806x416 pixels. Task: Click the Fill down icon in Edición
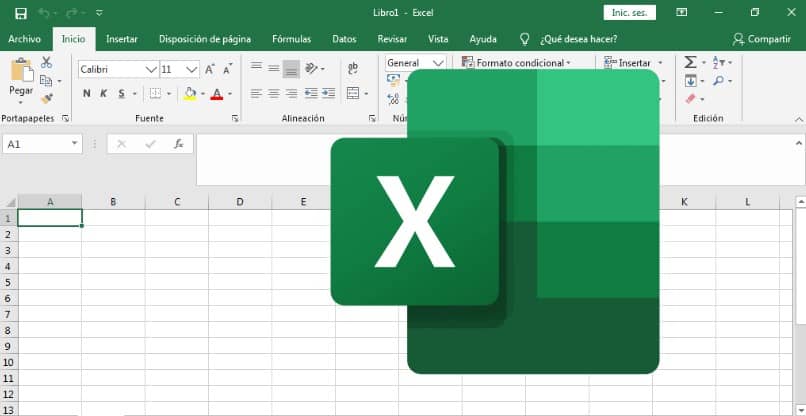(x=691, y=81)
